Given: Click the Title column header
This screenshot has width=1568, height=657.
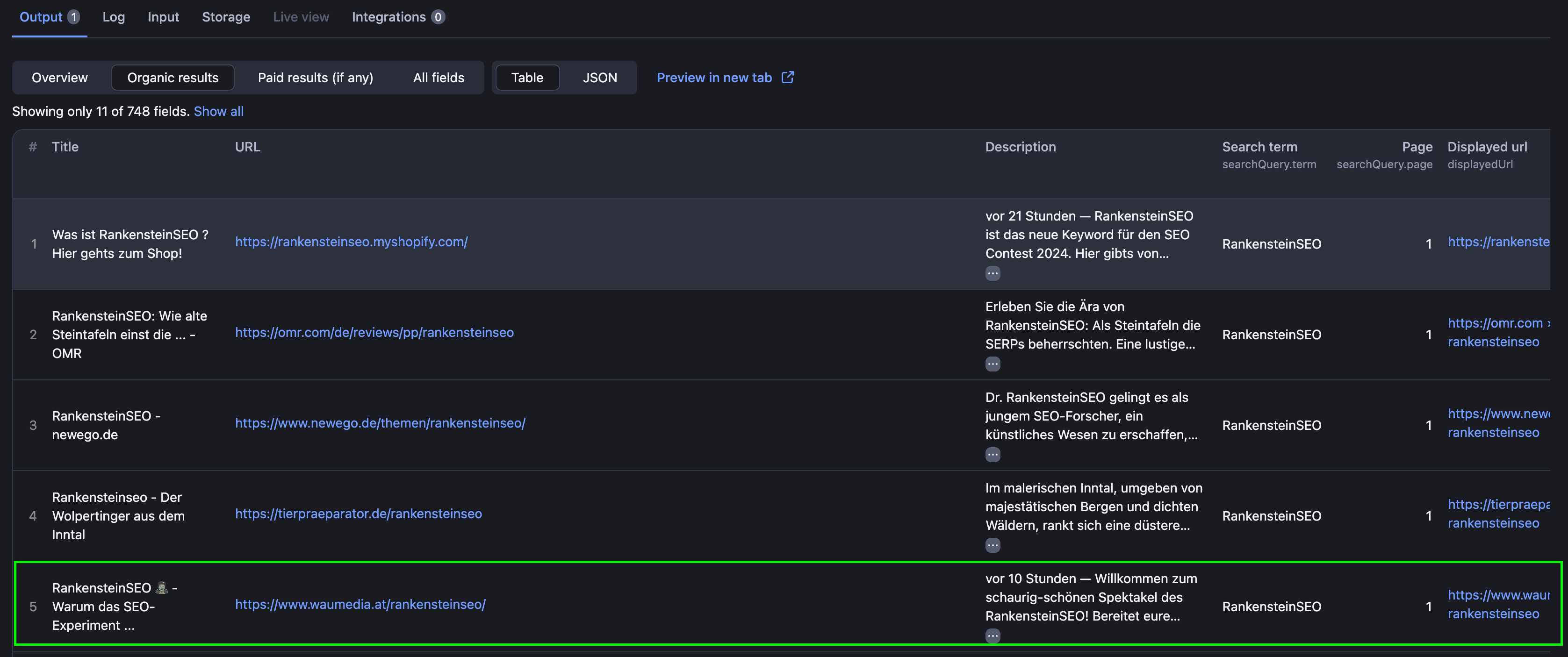Looking at the screenshot, I should [65, 147].
